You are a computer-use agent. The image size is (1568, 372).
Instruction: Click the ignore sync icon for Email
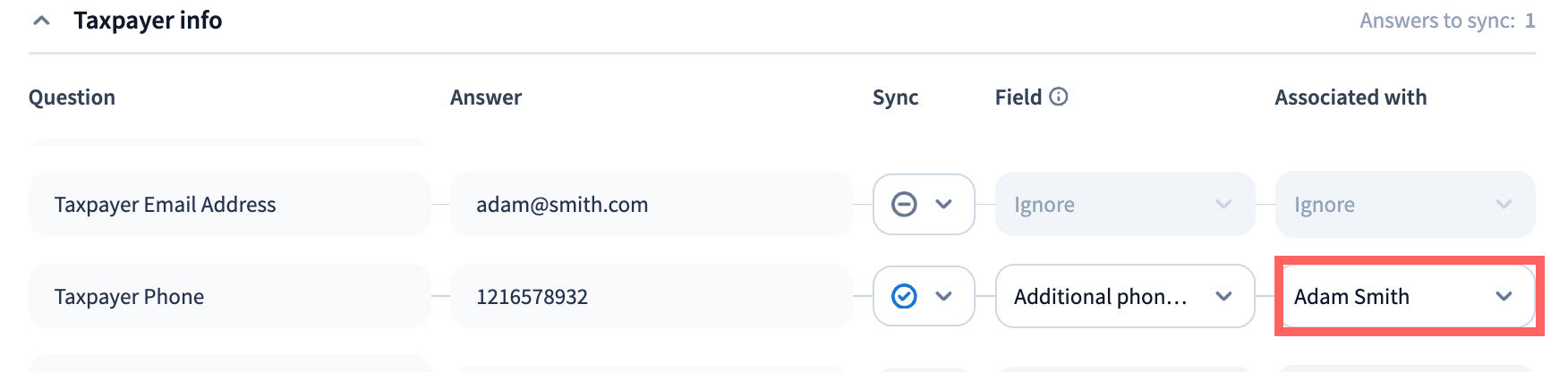[x=904, y=205]
